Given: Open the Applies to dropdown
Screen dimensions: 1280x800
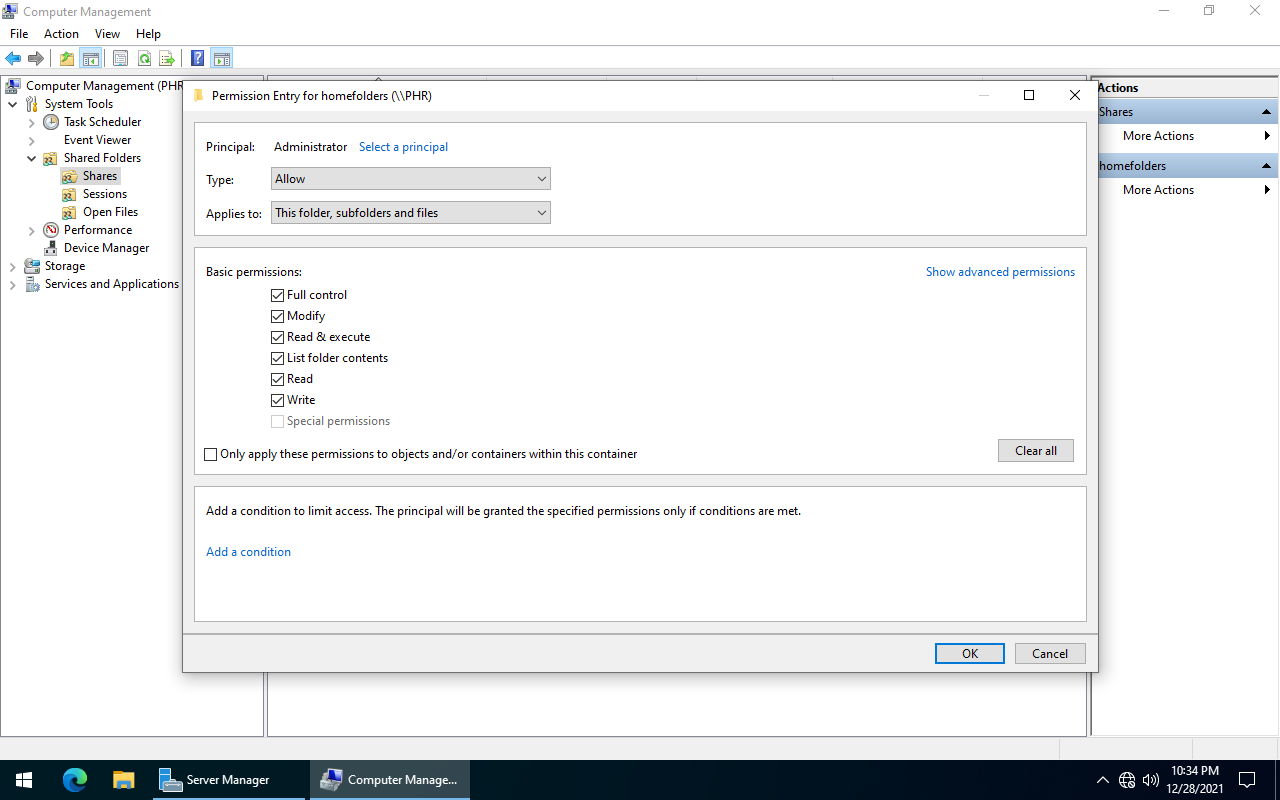Looking at the screenshot, I should (410, 212).
